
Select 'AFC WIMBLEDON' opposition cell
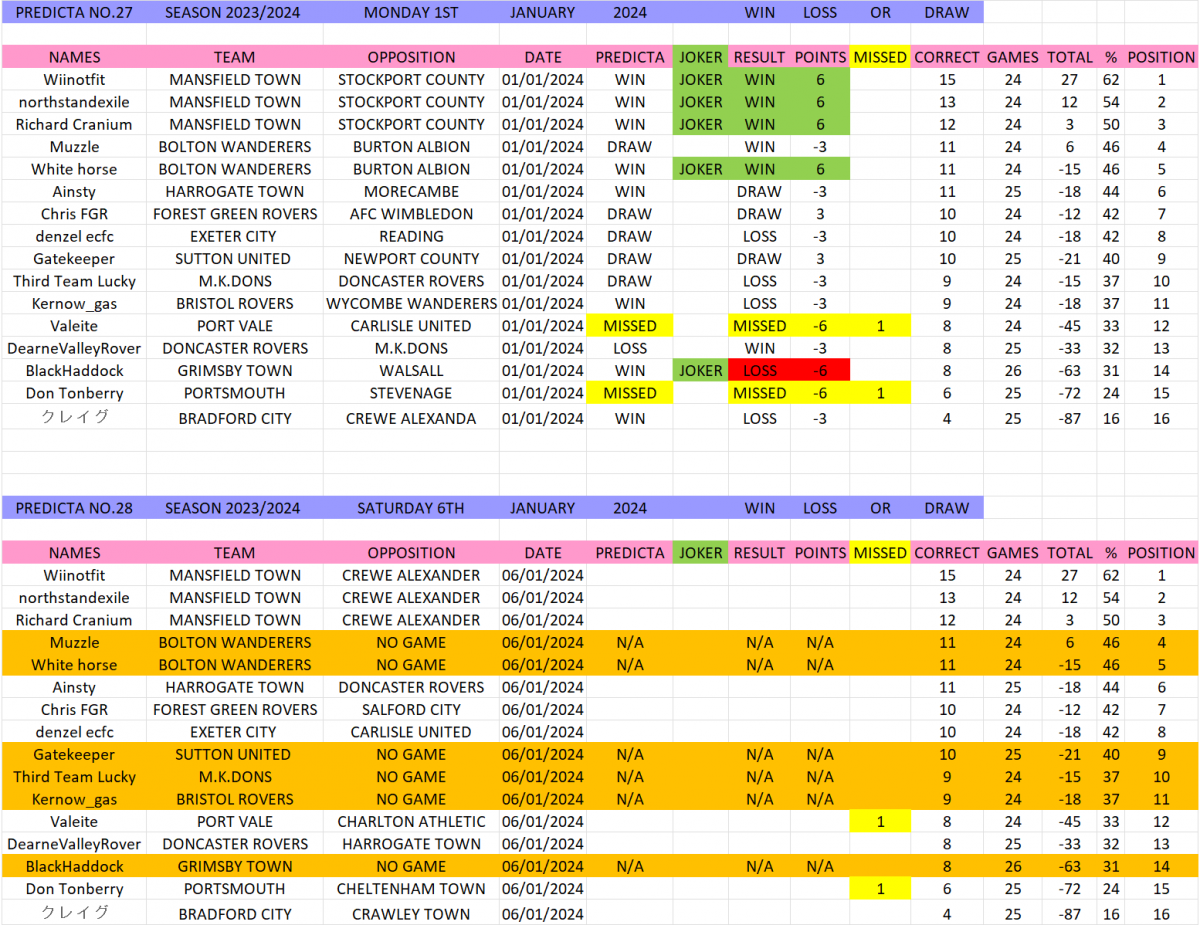(411, 214)
